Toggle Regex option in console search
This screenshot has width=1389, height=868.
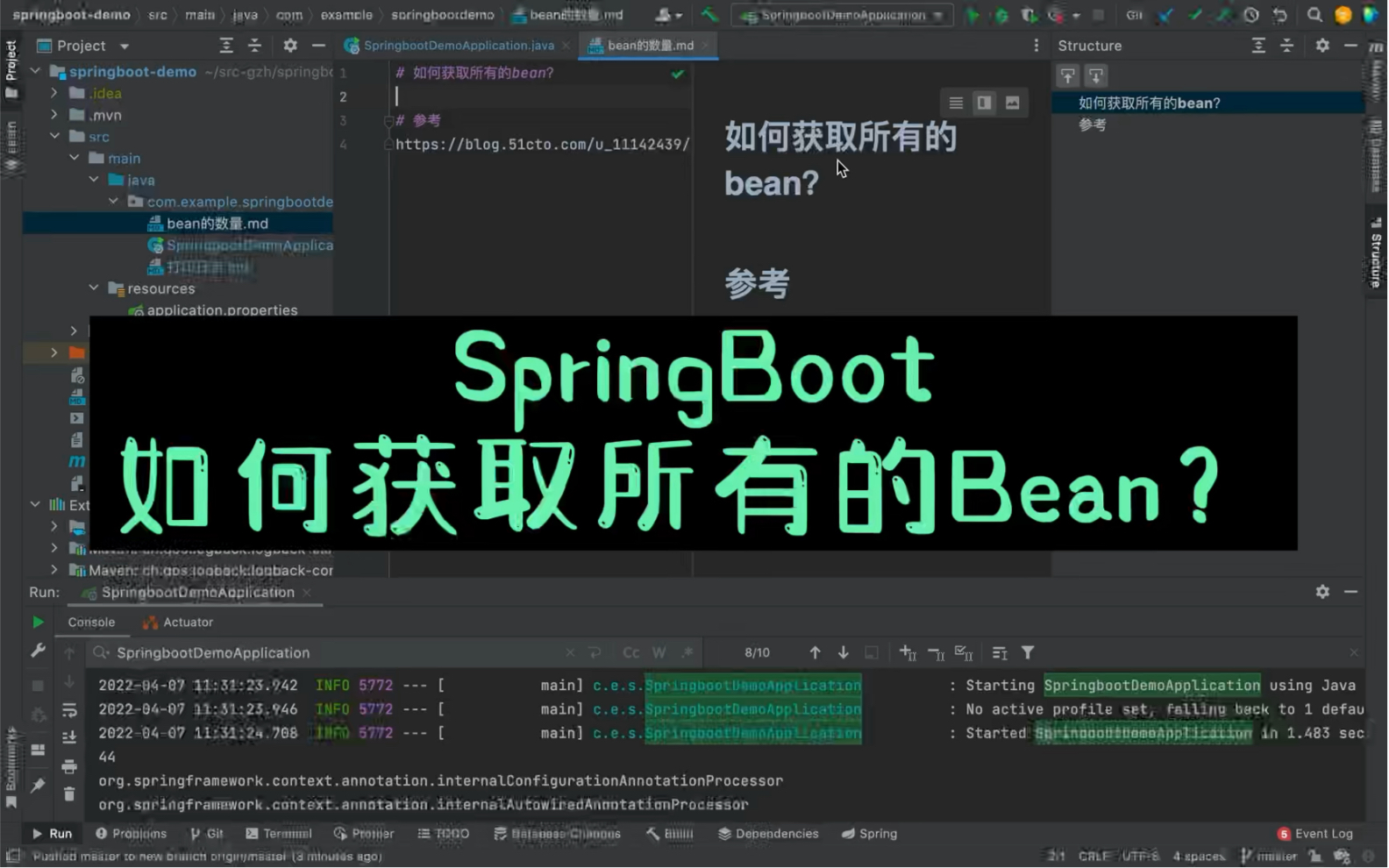[687, 652]
